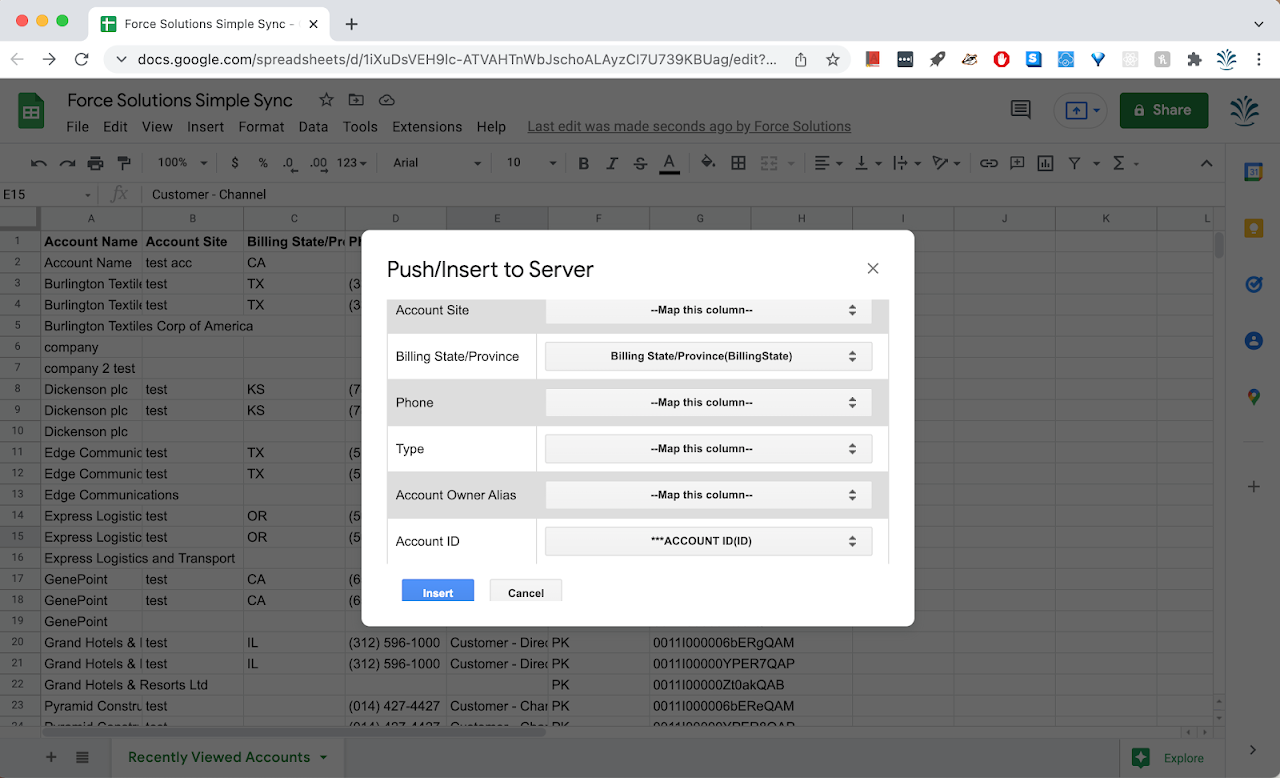Bookmark this page with the star icon
The height and width of the screenshot is (778, 1280).
coord(832,59)
